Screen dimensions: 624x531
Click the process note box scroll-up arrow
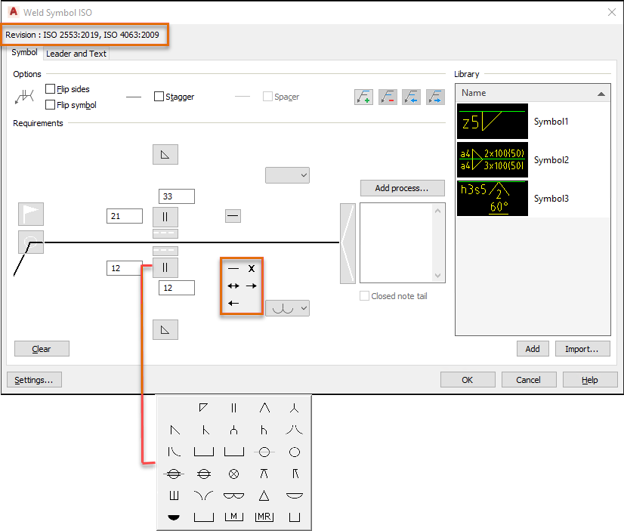(x=438, y=211)
